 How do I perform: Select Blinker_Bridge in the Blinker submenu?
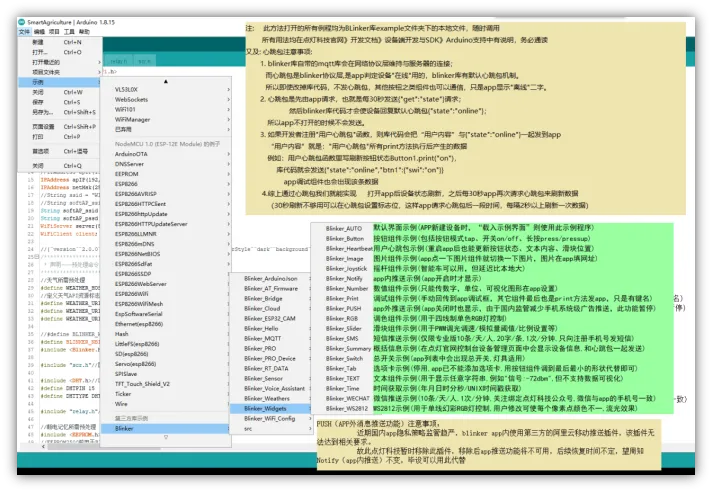(x=271, y=298)
